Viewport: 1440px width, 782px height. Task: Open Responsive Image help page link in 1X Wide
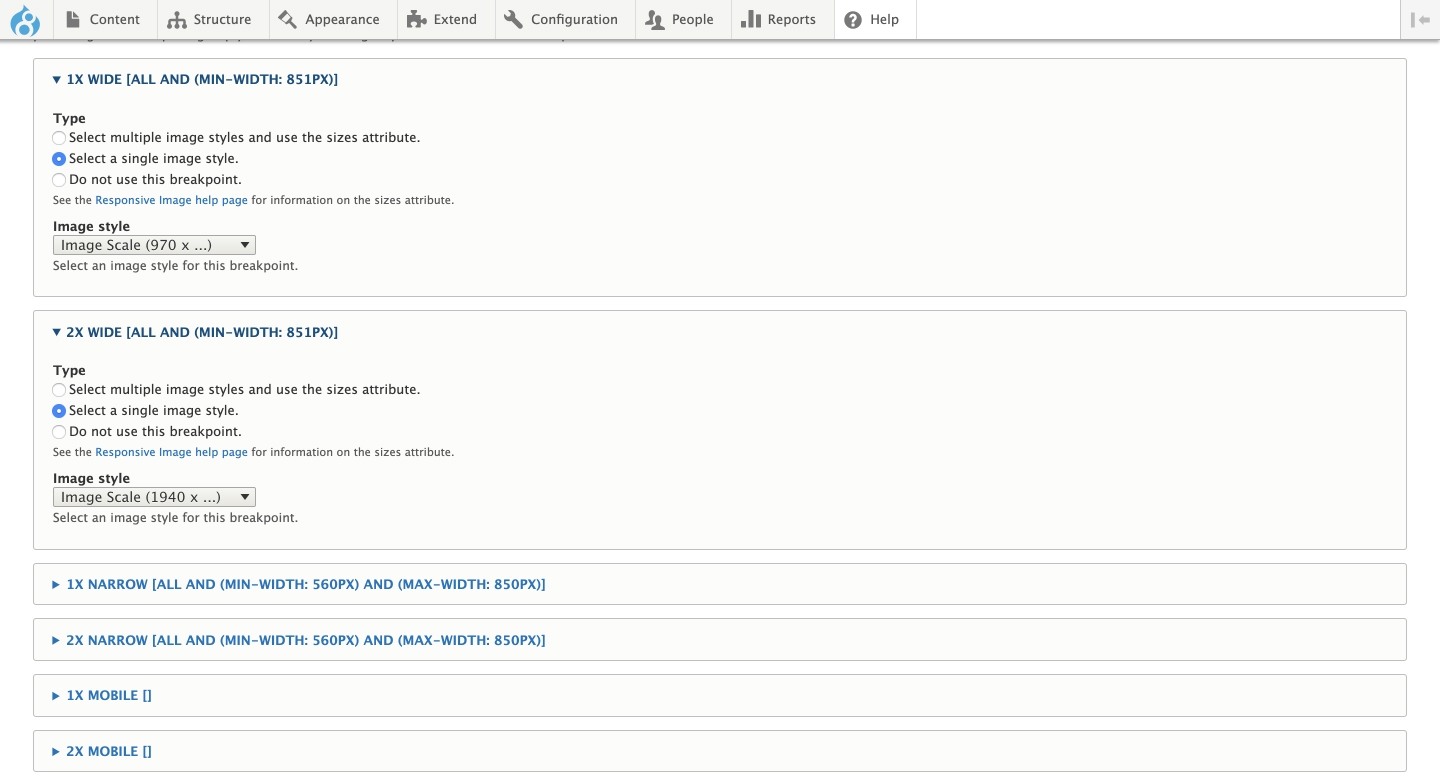pos(171,200)
